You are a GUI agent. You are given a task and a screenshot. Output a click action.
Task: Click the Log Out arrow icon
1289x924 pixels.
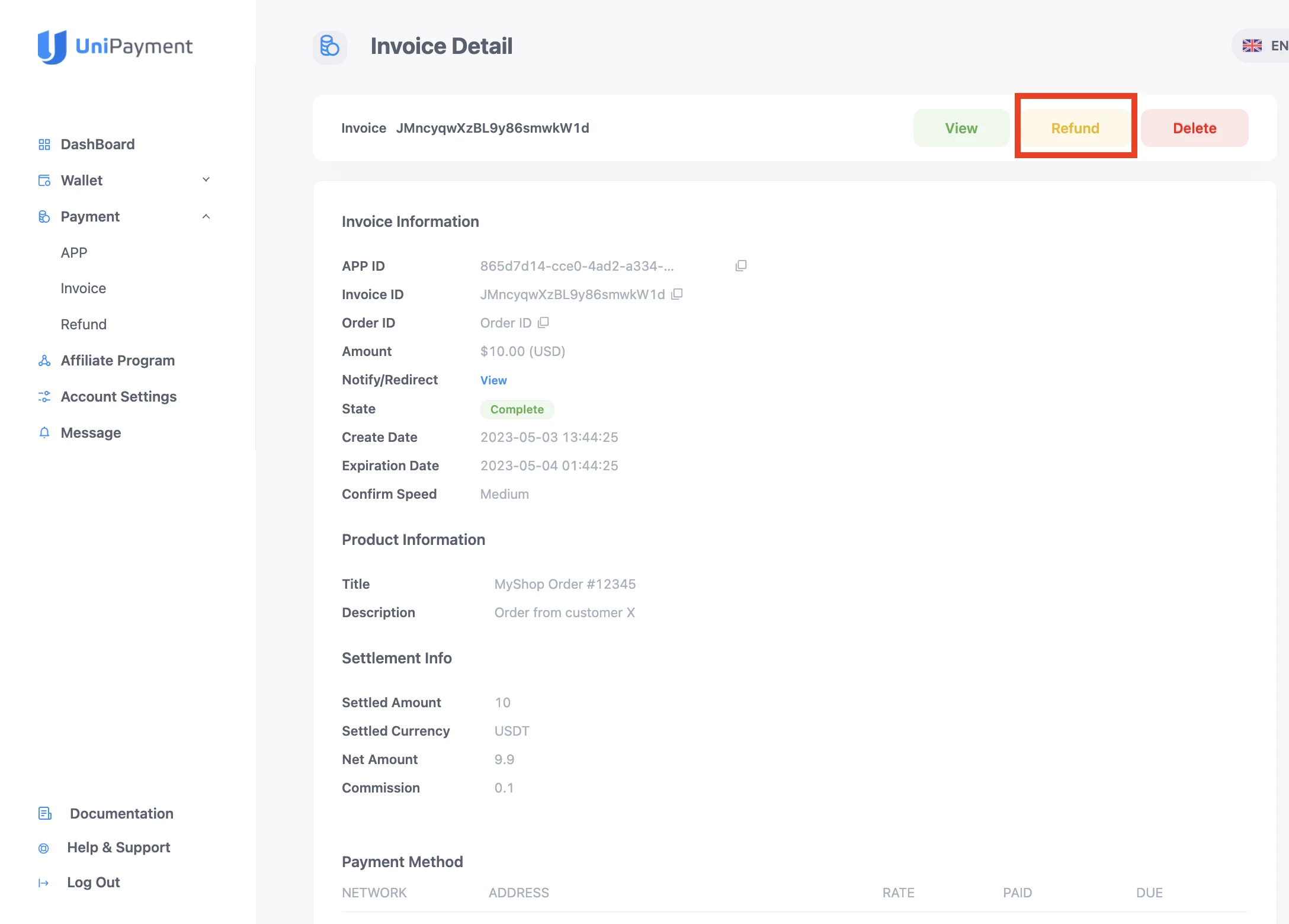(44, 882)
